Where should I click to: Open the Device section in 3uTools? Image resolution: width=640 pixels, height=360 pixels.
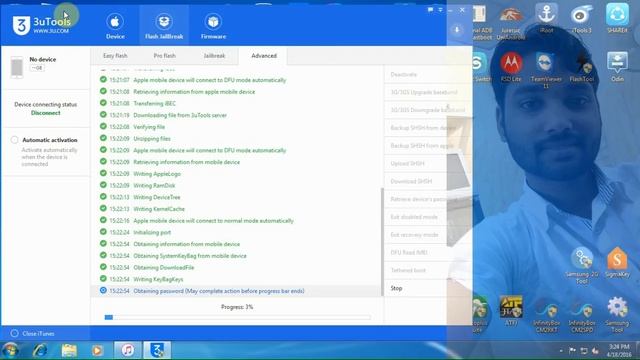[x=115, y=26]
